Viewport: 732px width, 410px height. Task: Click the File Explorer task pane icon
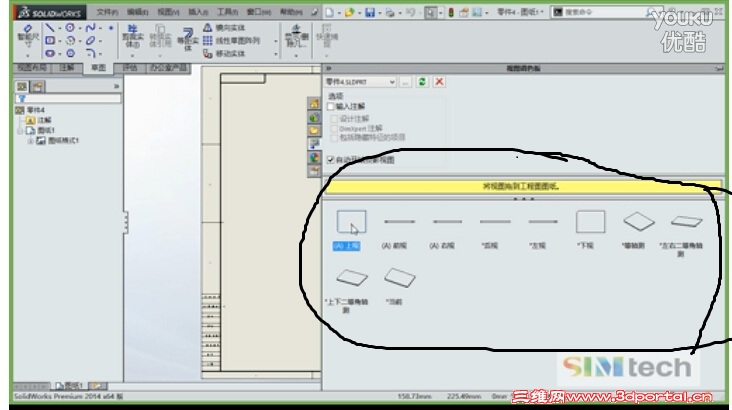coord(314,131)
